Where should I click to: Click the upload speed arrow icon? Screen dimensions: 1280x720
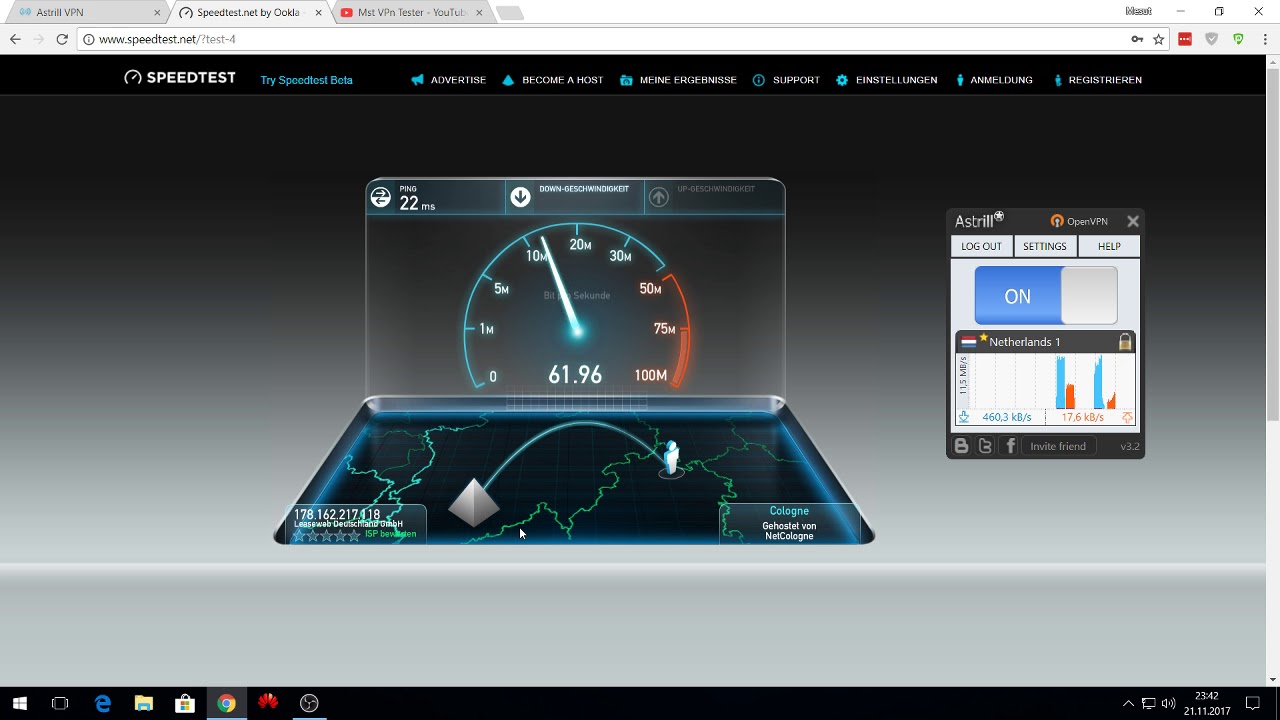pyautogui.click(x=658, y=197)
